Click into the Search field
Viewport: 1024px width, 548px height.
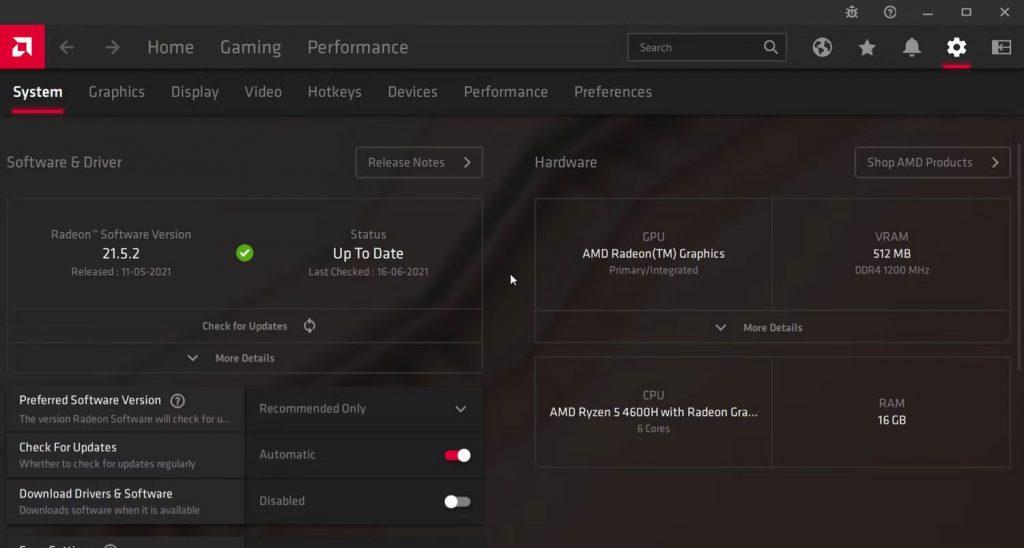click(698, 47)
